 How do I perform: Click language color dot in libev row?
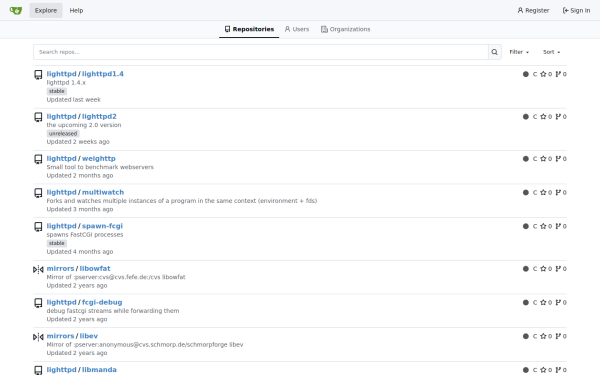[x=526, y=336]
